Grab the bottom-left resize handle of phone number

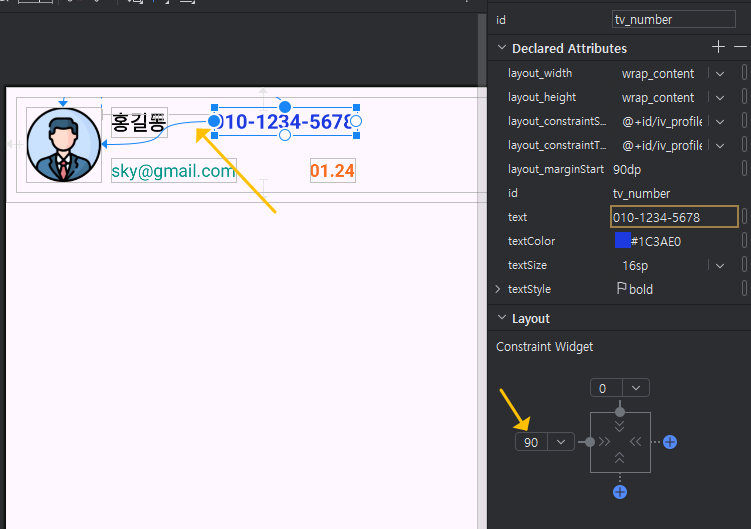click(x=215, y=136)
